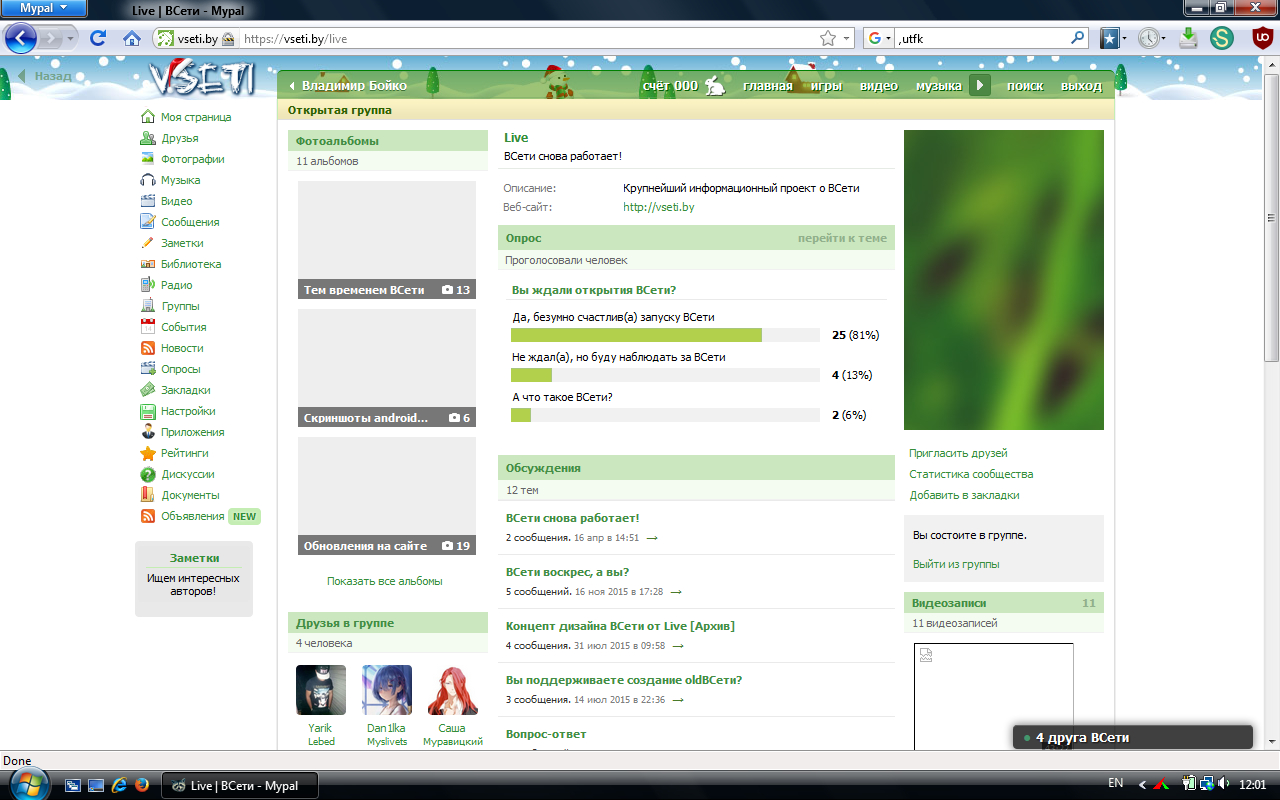The width and height of the screenshot is (1280, 800).
Task: Leave the group via 'Выйти из группы'
Action: click(956, 564)
